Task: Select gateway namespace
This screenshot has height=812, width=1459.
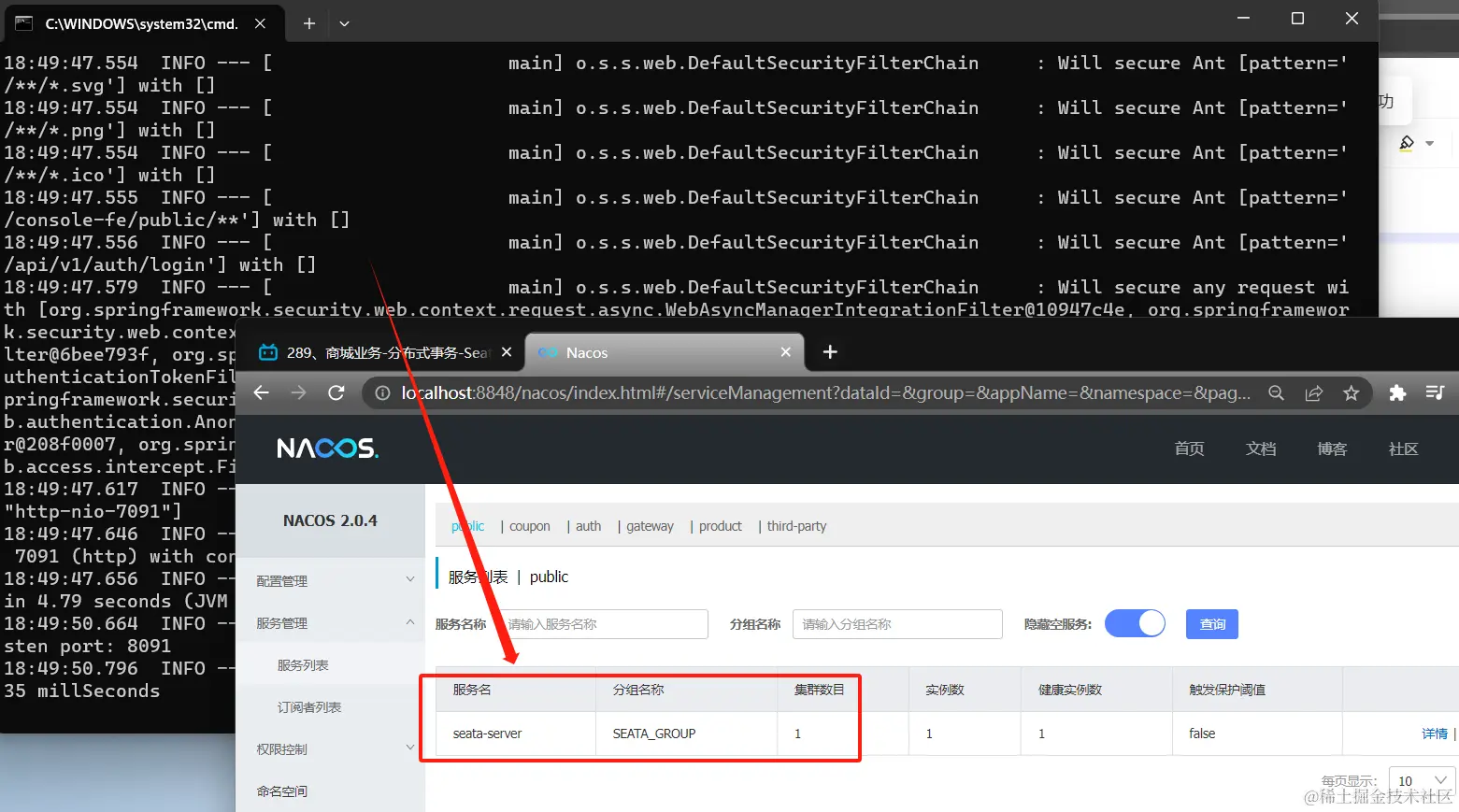Action: pos(650,526)
